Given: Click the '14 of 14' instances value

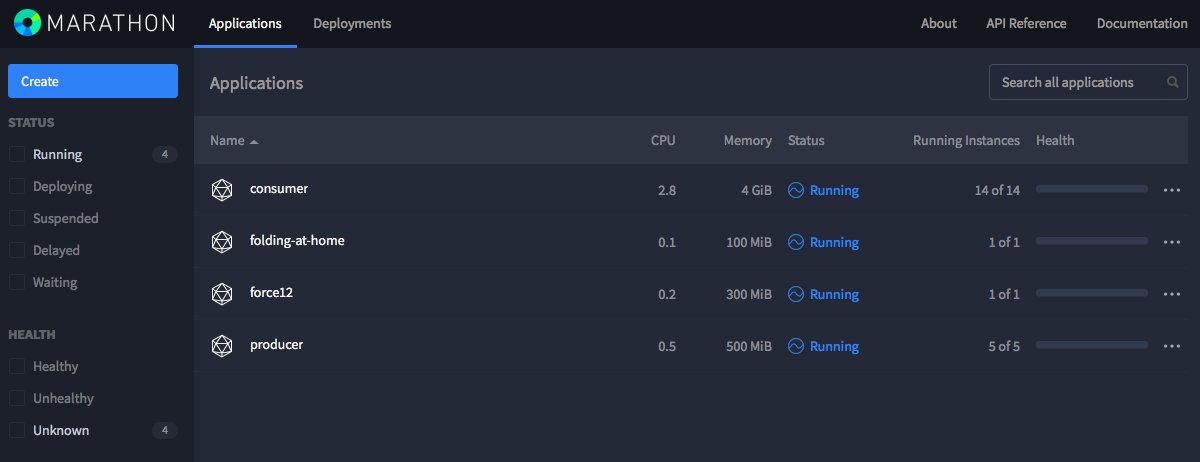Looking at the screenshot, I should point(997,190).
